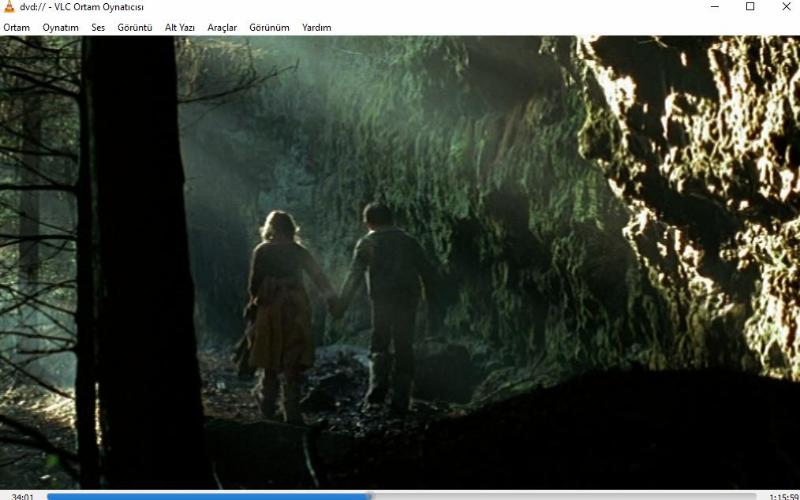Click the girl in the yellow skirt
This screenshot has width=800, height=500.
pyautogui.click(x=280, y=310)
